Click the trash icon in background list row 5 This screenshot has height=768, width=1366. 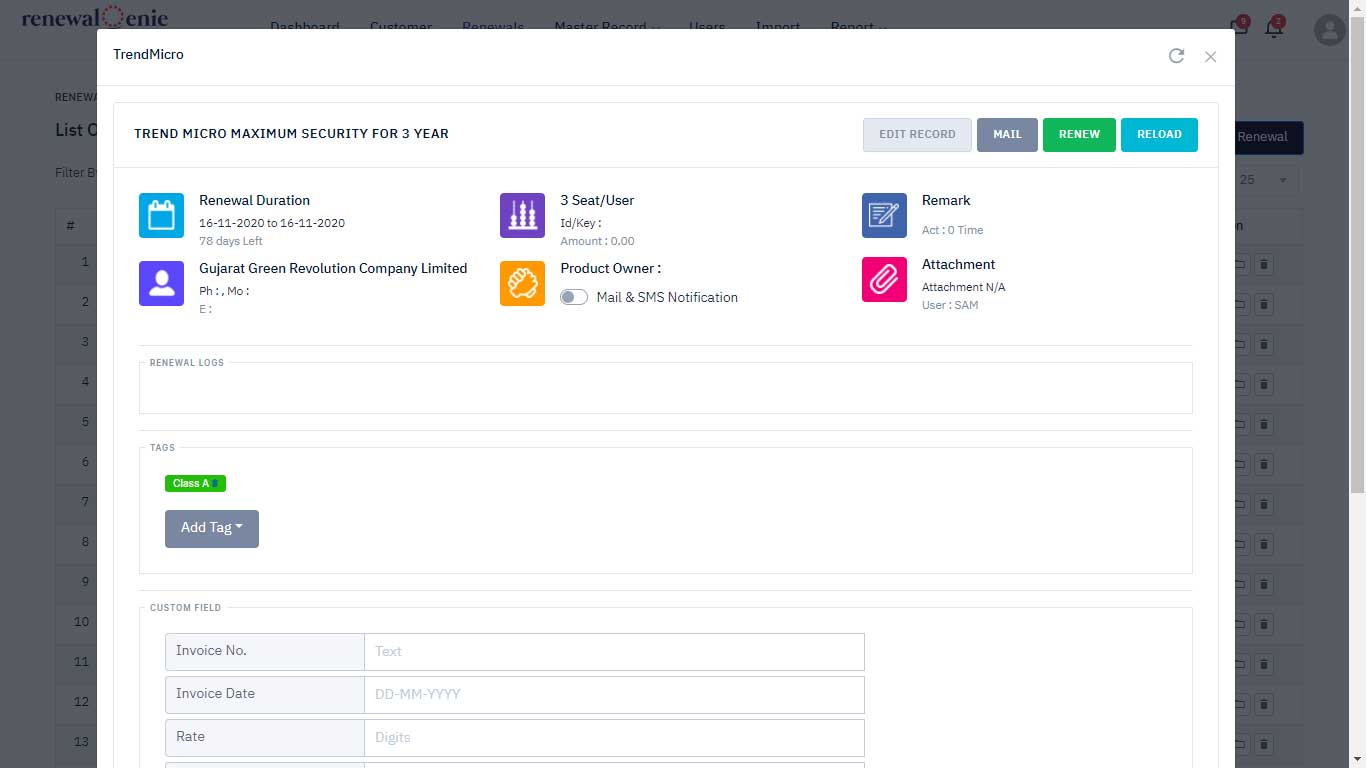pos(1264,425)
